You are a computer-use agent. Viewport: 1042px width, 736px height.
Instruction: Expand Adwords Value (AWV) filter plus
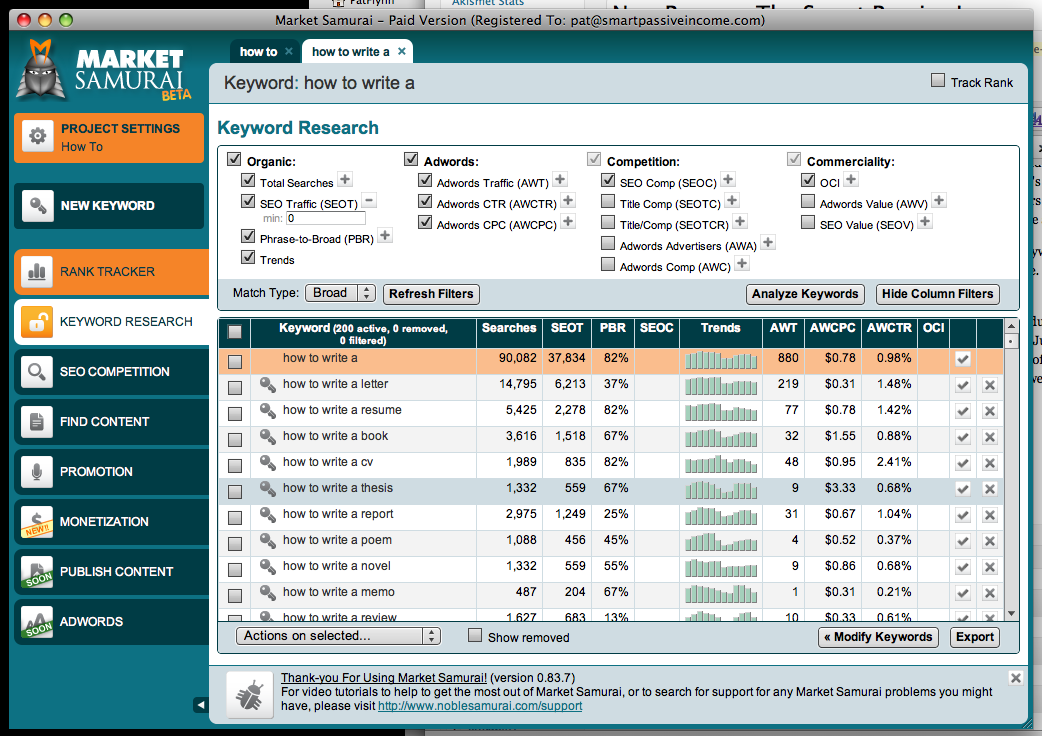939,201
